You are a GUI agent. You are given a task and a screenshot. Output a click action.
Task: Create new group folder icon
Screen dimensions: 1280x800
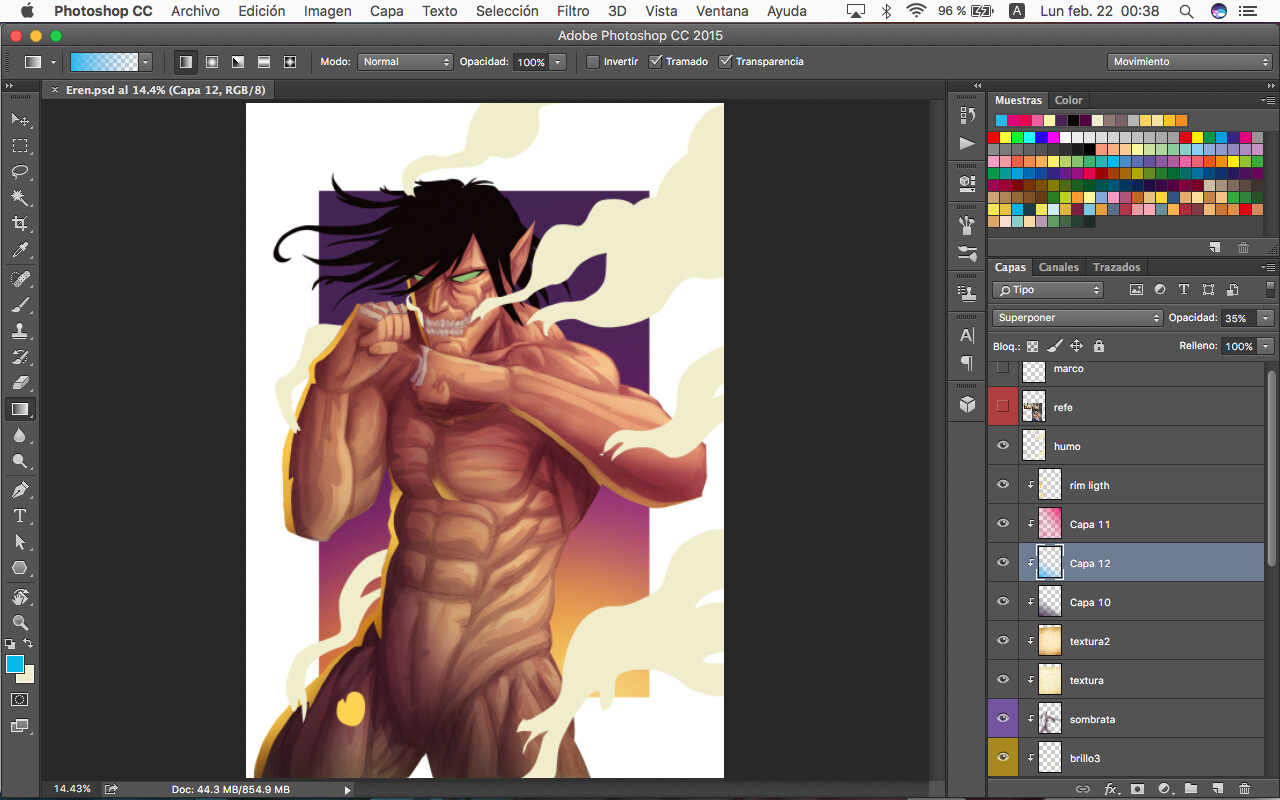tap(1191, 789)
